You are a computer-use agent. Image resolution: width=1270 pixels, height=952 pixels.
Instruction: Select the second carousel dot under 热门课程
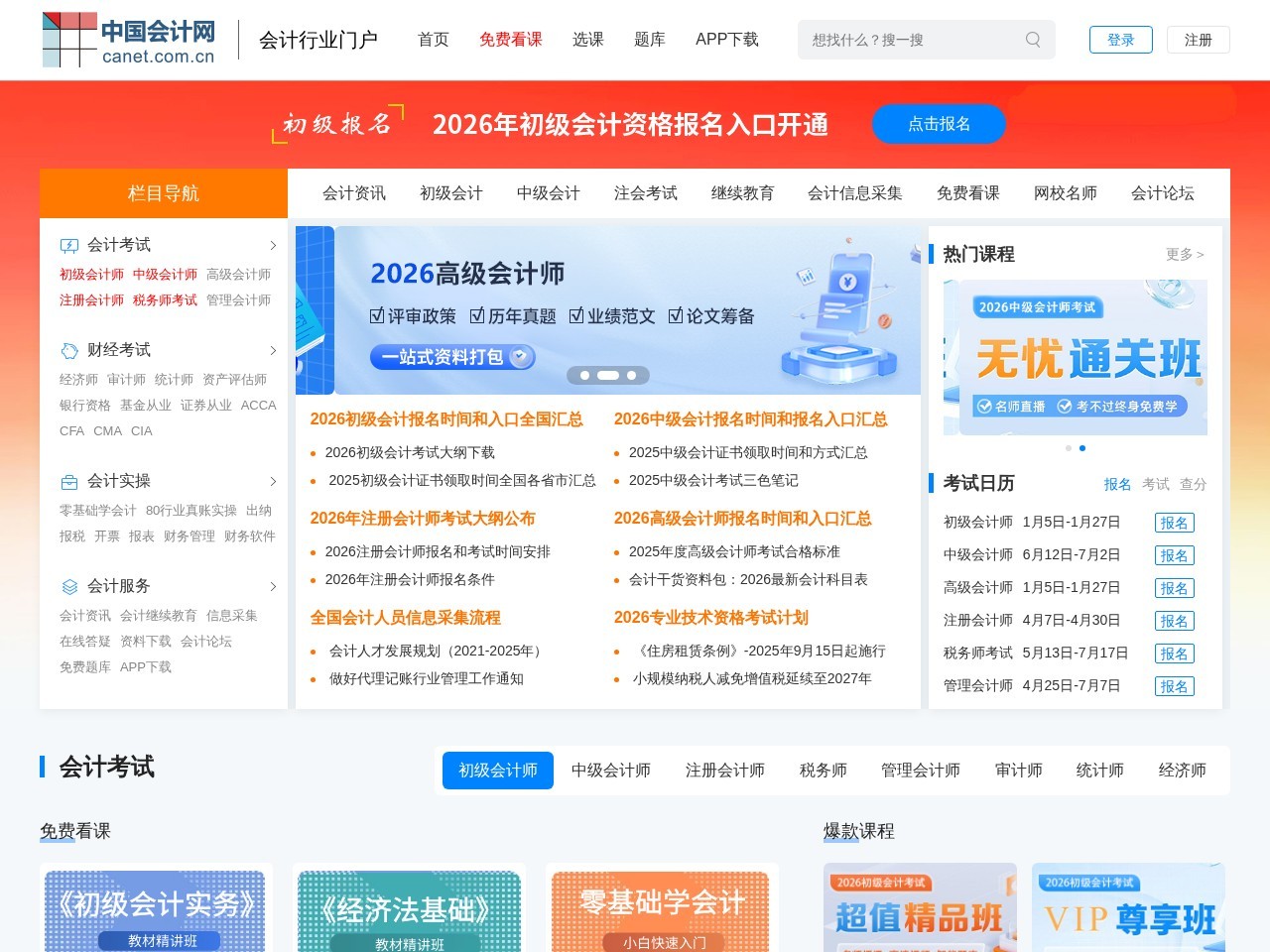(x=1081, y=447)
